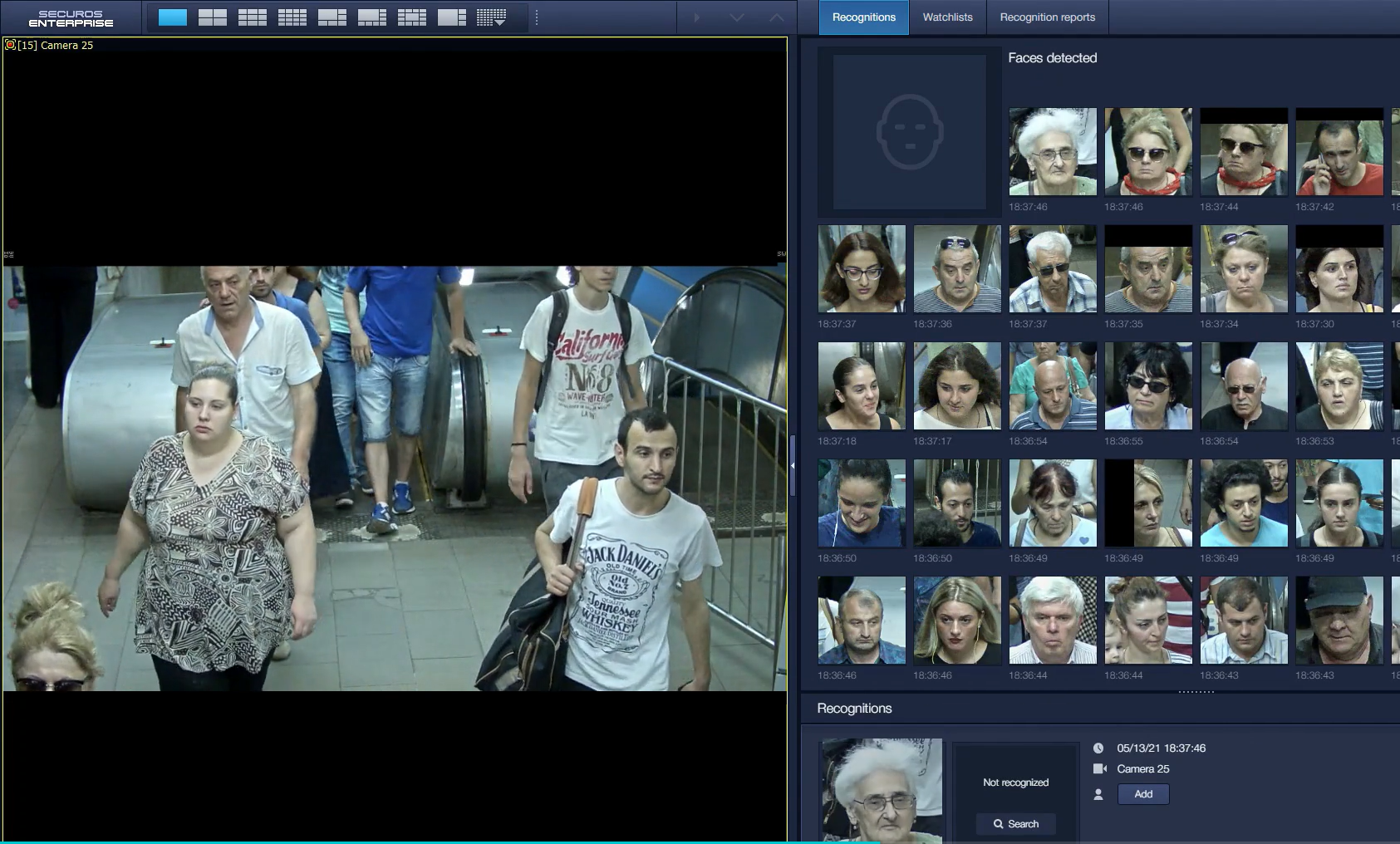Switch to the 2x2 camera grid layout

[213, 17]
